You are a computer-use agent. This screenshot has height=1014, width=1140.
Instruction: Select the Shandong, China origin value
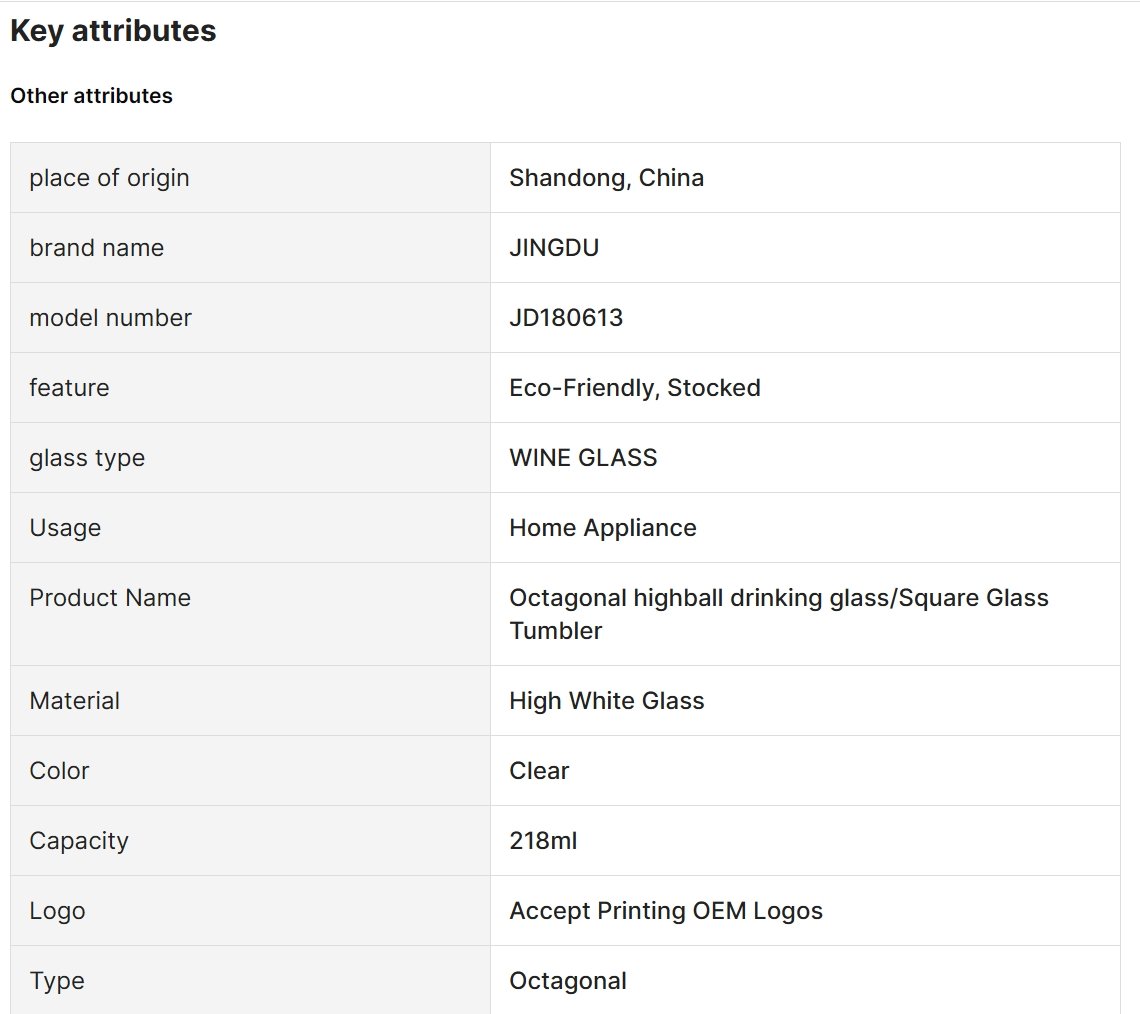[x=606, y=178]
